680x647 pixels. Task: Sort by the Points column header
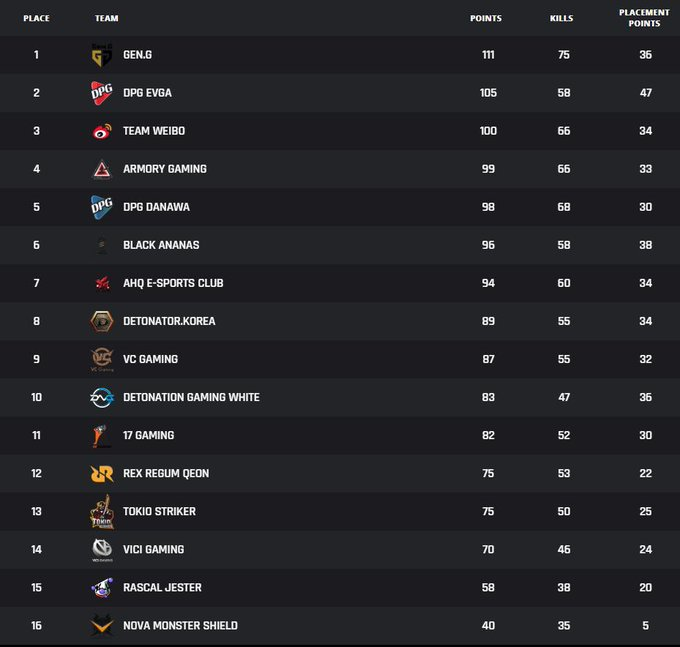coord(486,18)
